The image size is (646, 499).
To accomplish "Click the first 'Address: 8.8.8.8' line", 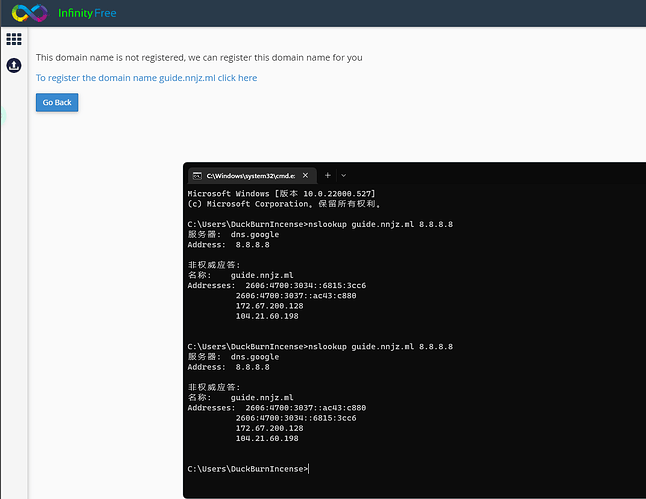I will point(228,244).
